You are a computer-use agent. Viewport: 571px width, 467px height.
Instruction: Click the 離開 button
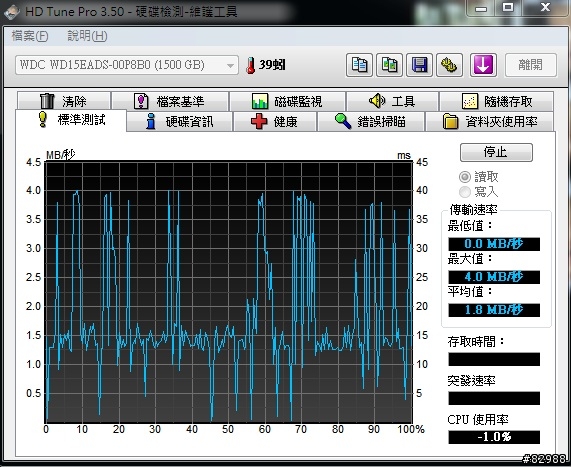[531, 65]
